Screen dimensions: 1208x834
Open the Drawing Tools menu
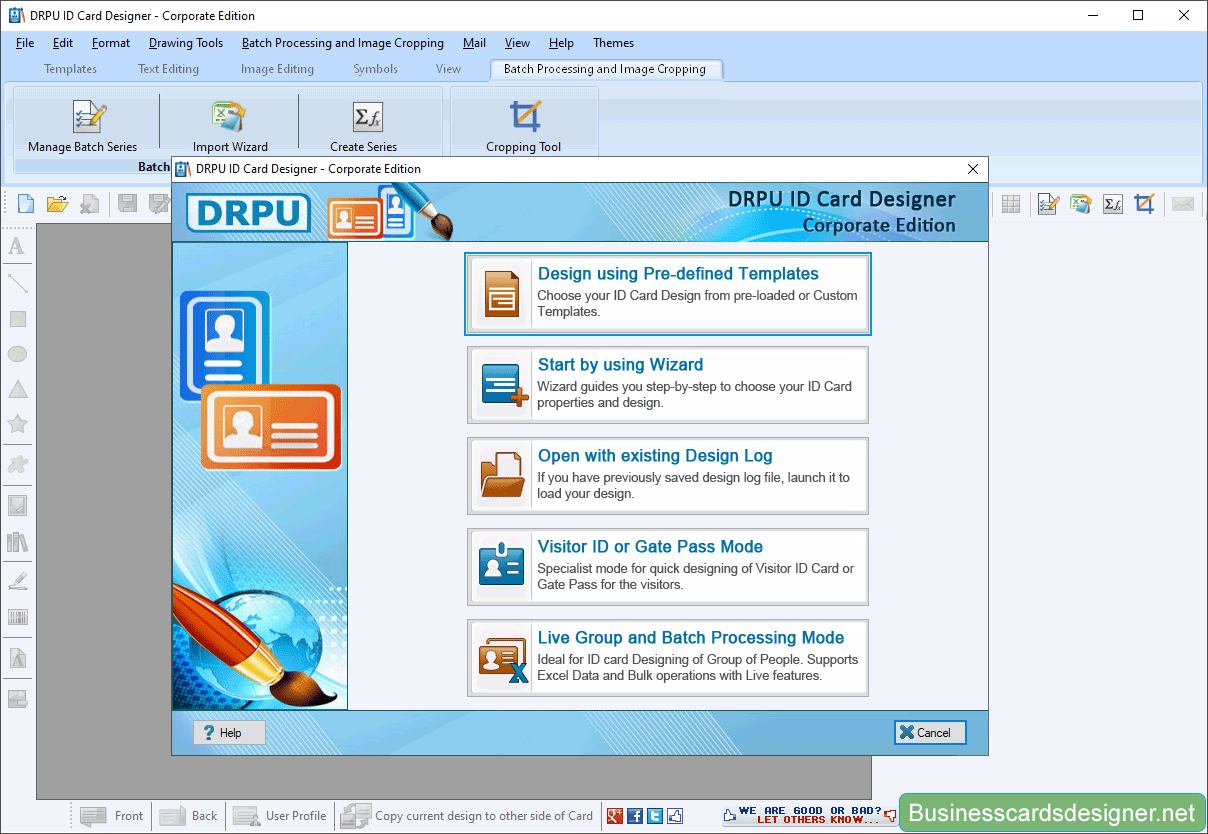(x=186, y=43)
